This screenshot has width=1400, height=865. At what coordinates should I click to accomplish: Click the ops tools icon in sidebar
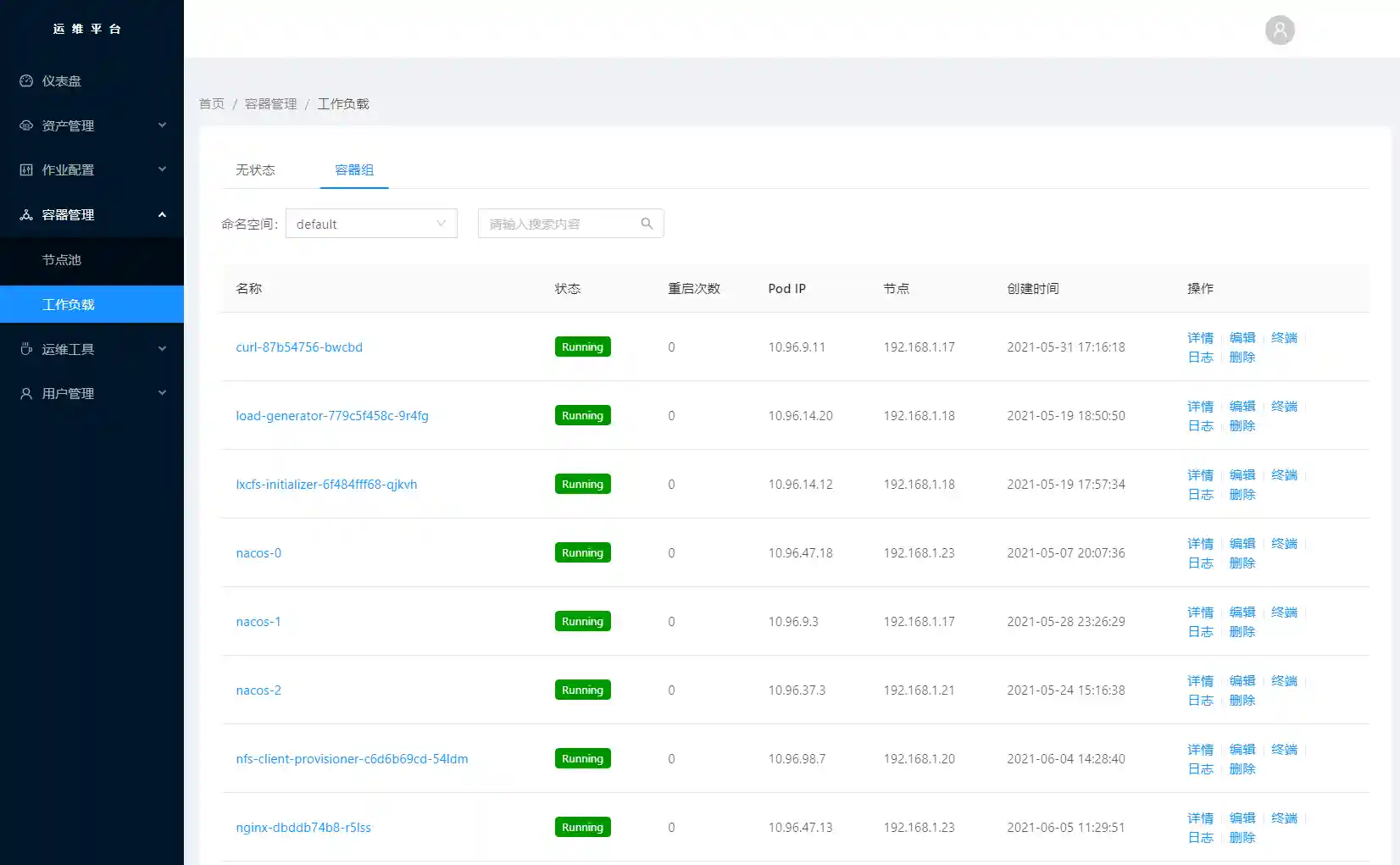click(26, 349)
